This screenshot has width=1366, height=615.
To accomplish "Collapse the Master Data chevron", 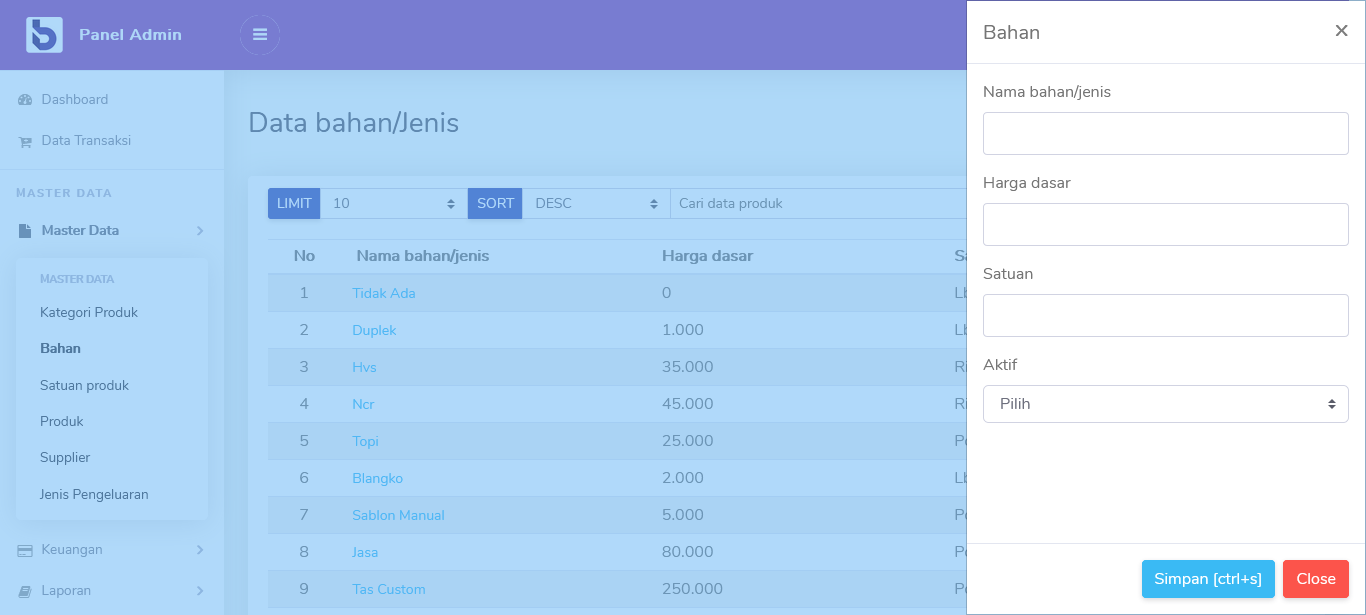I will click(200, 231).
